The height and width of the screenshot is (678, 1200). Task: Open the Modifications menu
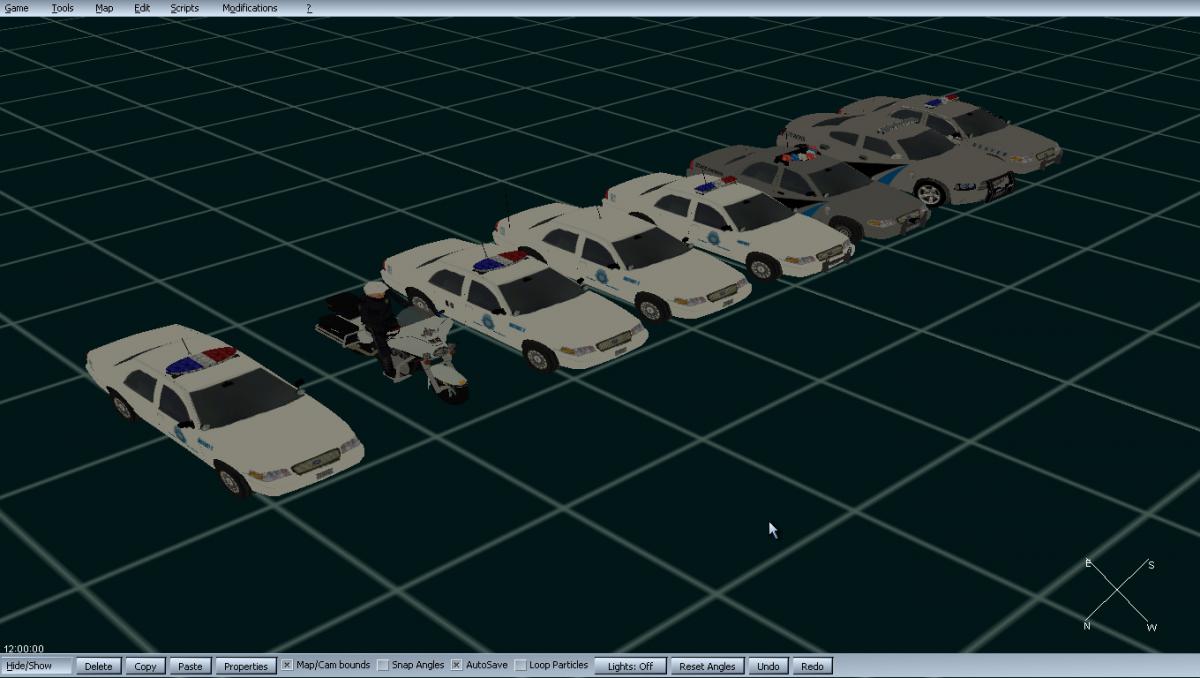pyautogui.click(x=250, y=8)
